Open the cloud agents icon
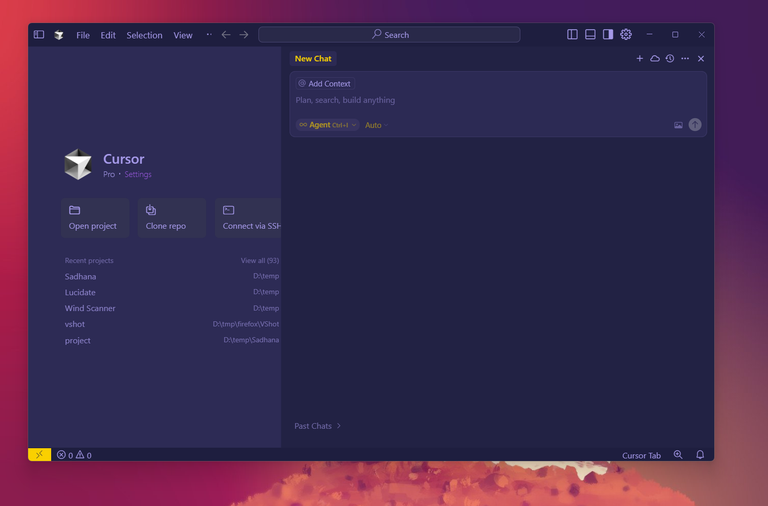The image size is (768, 506). point(655,59)
